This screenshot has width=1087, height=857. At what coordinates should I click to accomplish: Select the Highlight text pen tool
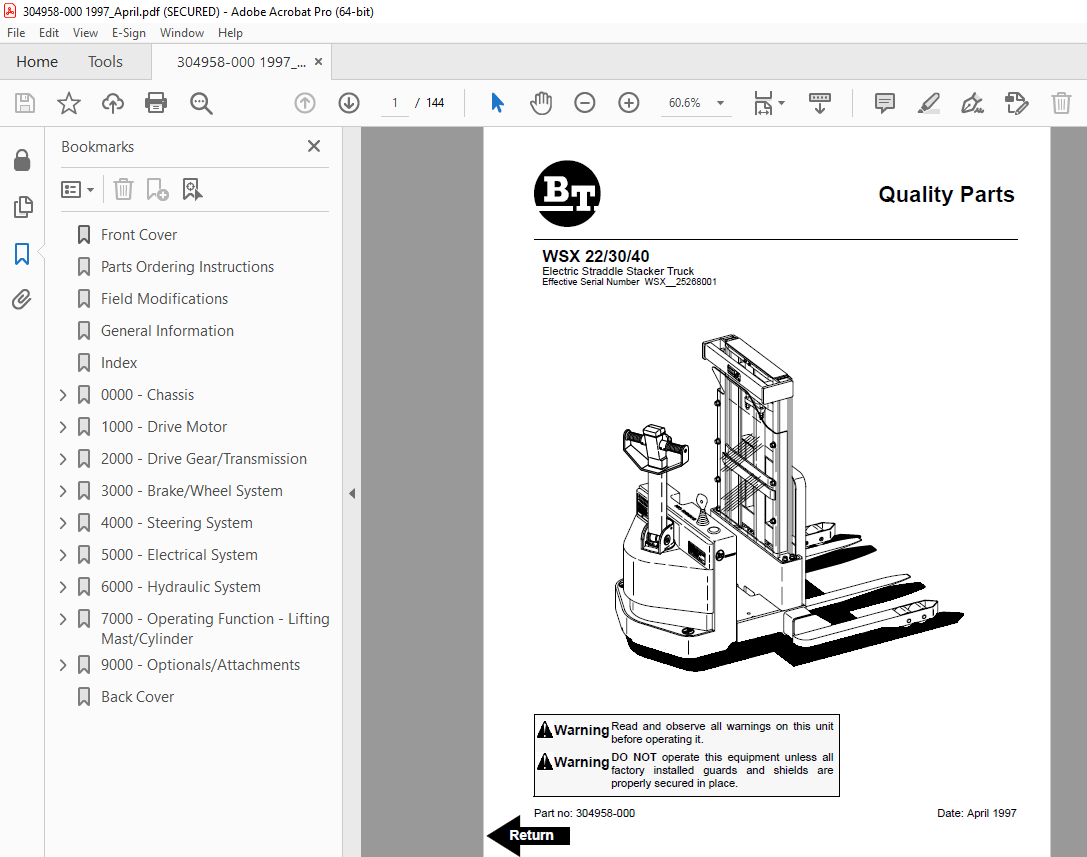click(x=928, y=103)
